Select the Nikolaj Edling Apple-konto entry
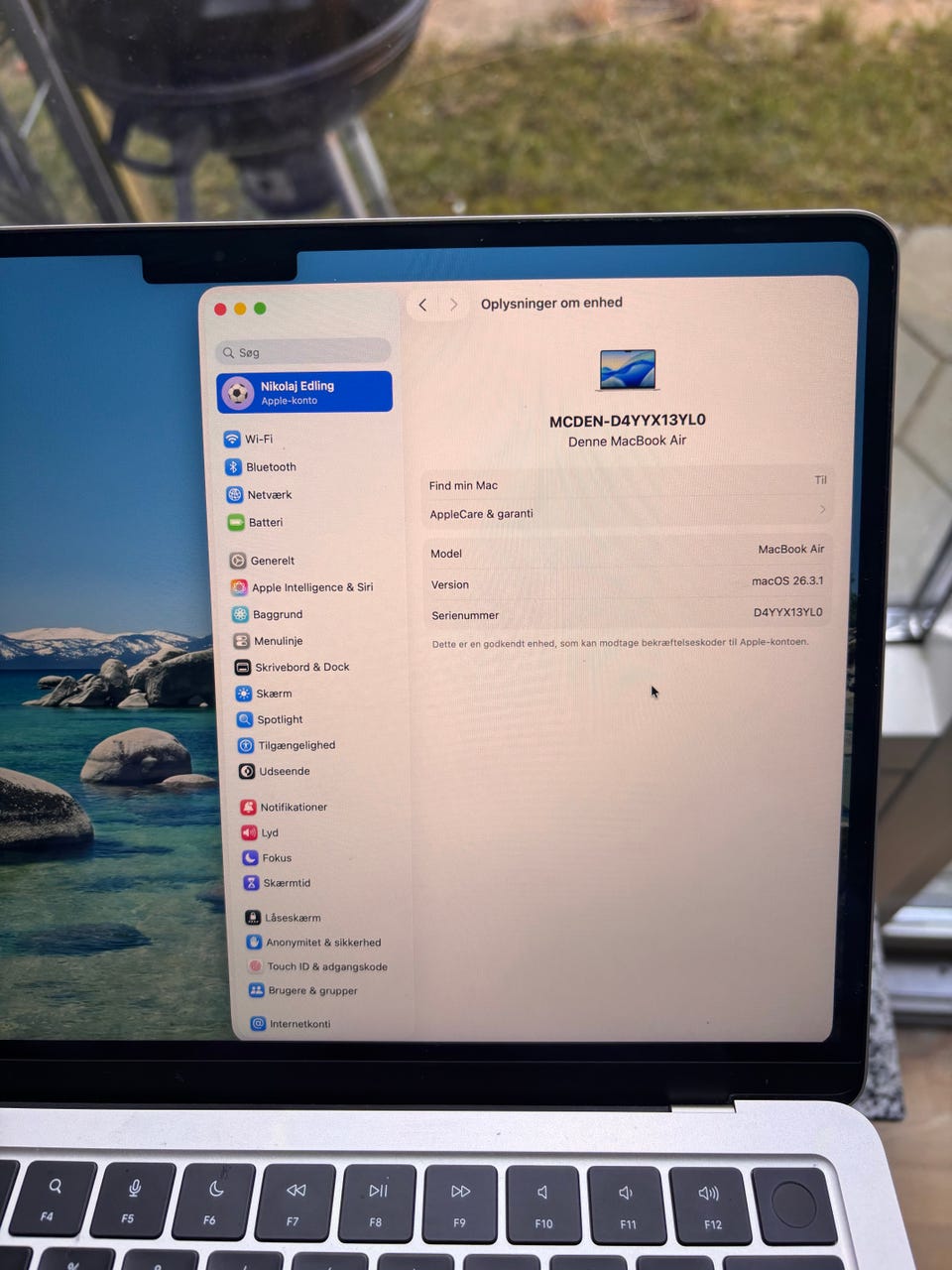The height and width of the screenshot is (1270, 952). tap(304, 392)
